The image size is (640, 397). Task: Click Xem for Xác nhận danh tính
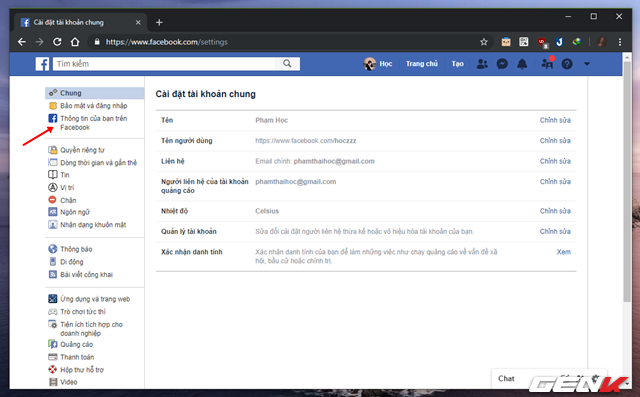pos(564,252)
